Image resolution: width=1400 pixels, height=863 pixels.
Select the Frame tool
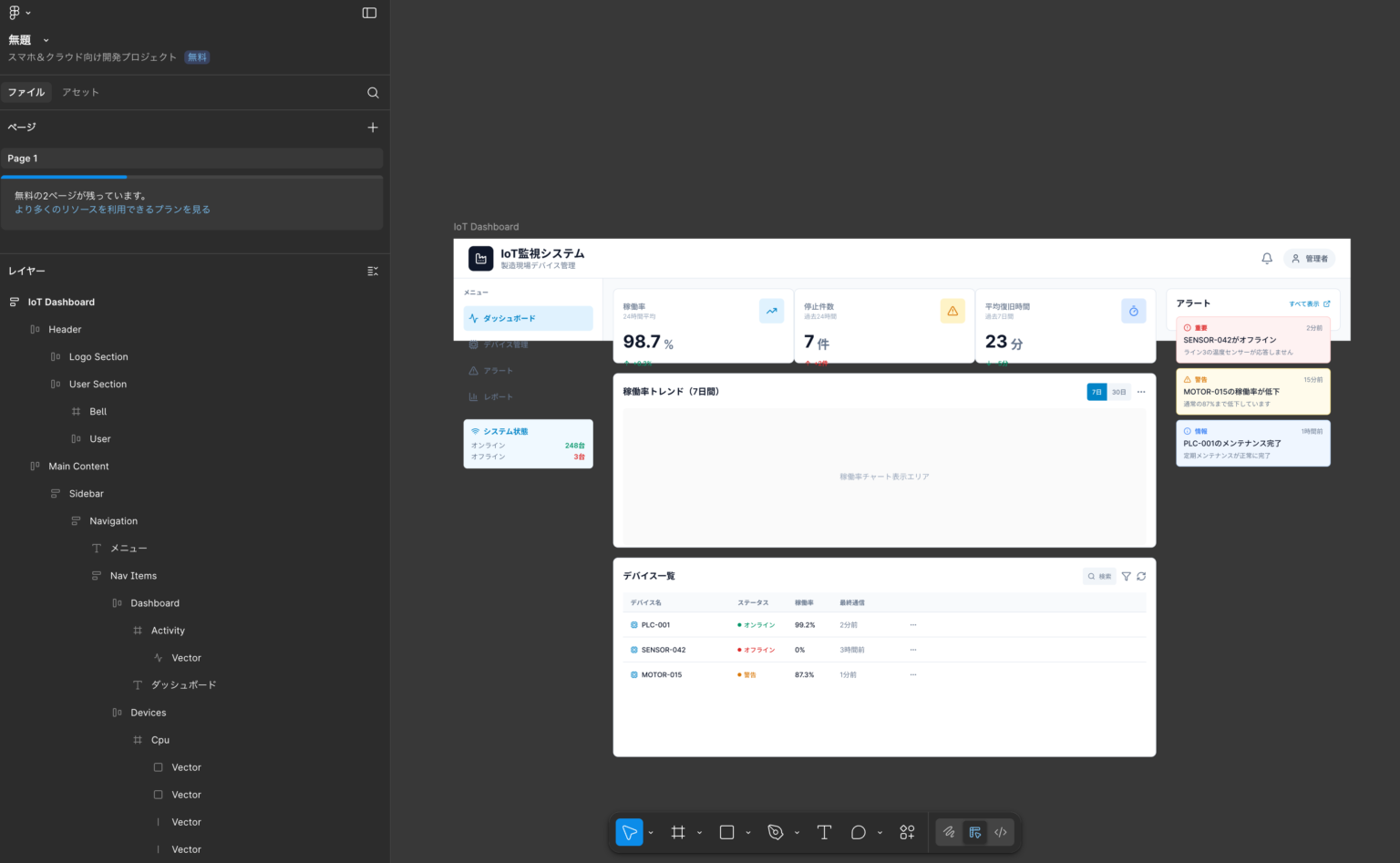[x=678, y=832]
